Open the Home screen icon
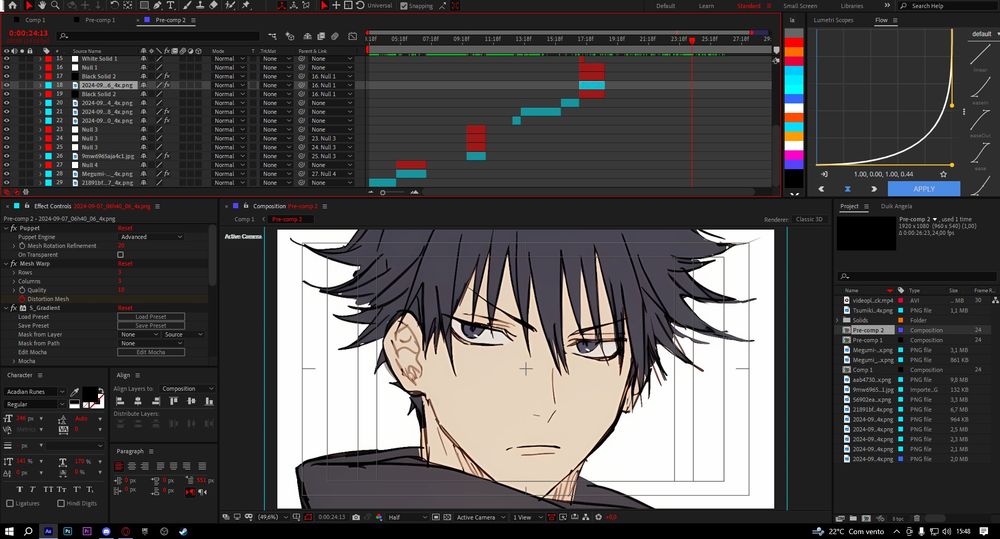 12,5
